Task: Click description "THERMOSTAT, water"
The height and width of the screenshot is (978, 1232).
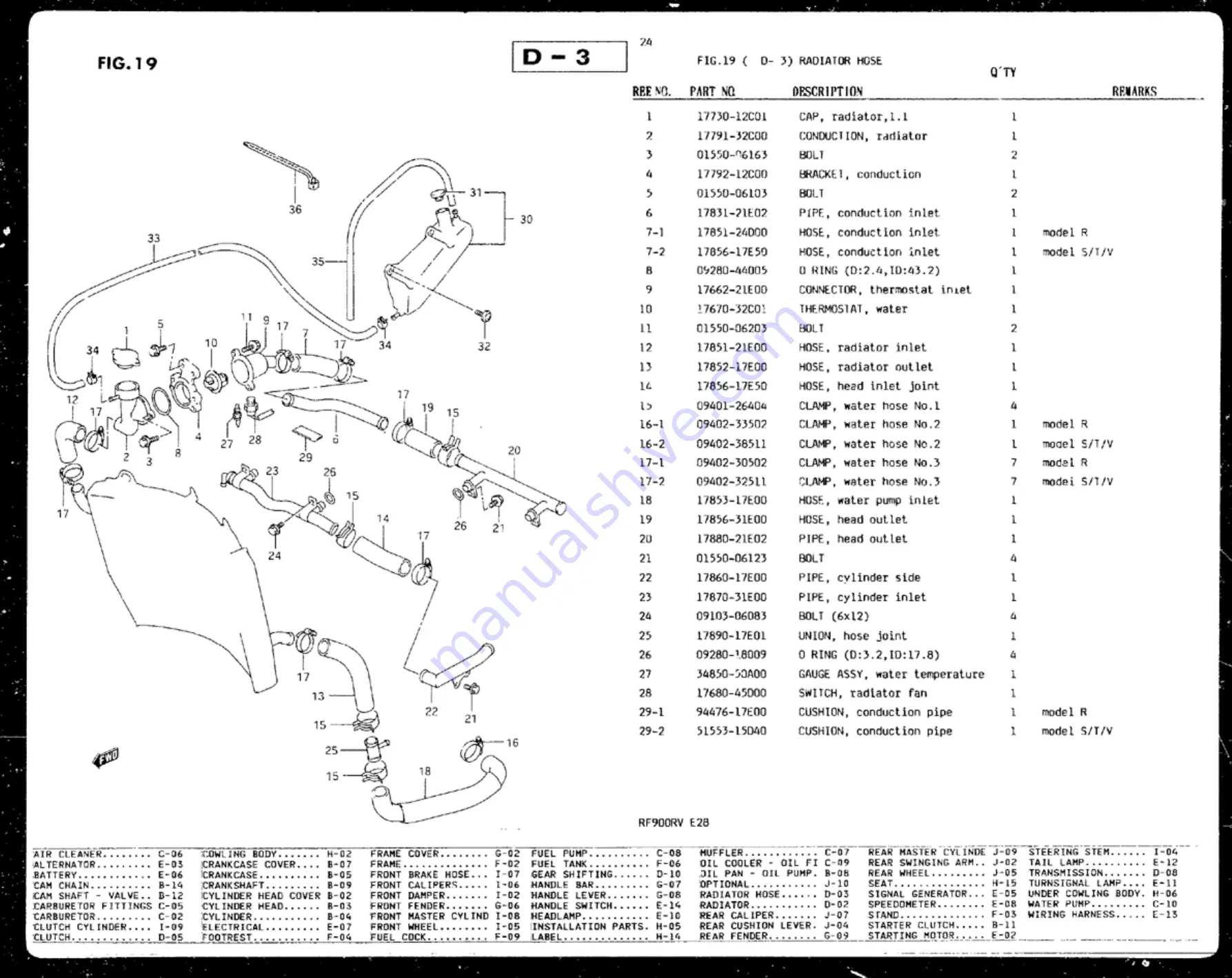Action: (853, 309)
